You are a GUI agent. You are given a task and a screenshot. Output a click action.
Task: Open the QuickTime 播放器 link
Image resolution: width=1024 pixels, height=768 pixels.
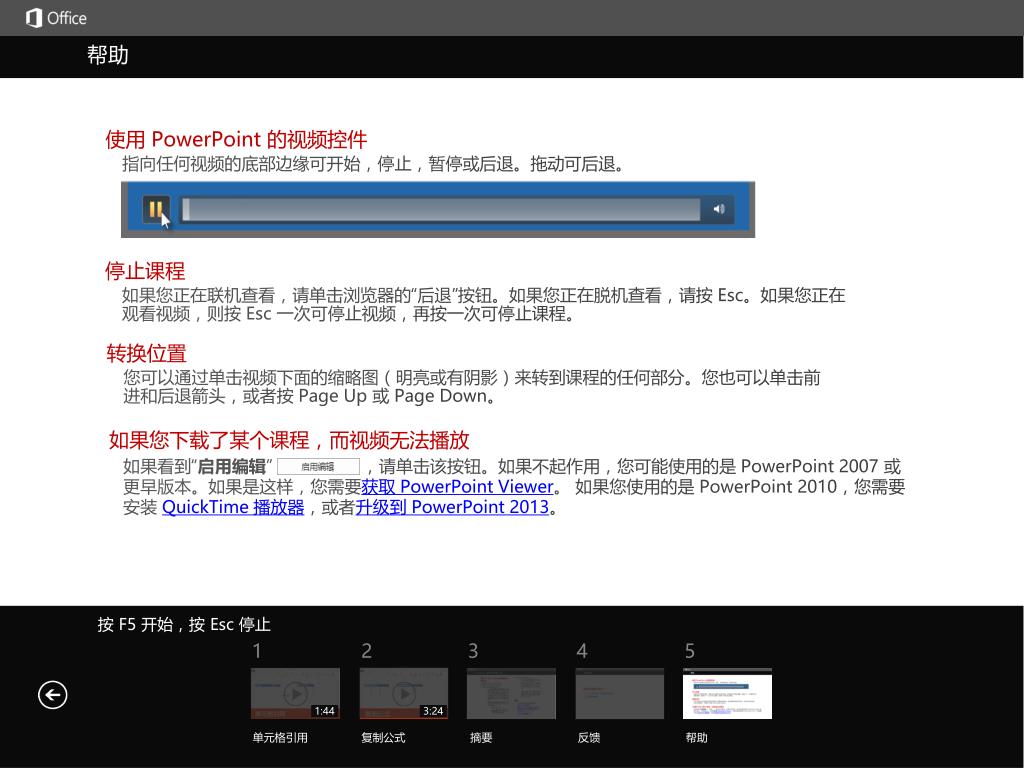(x=233, y=507)
